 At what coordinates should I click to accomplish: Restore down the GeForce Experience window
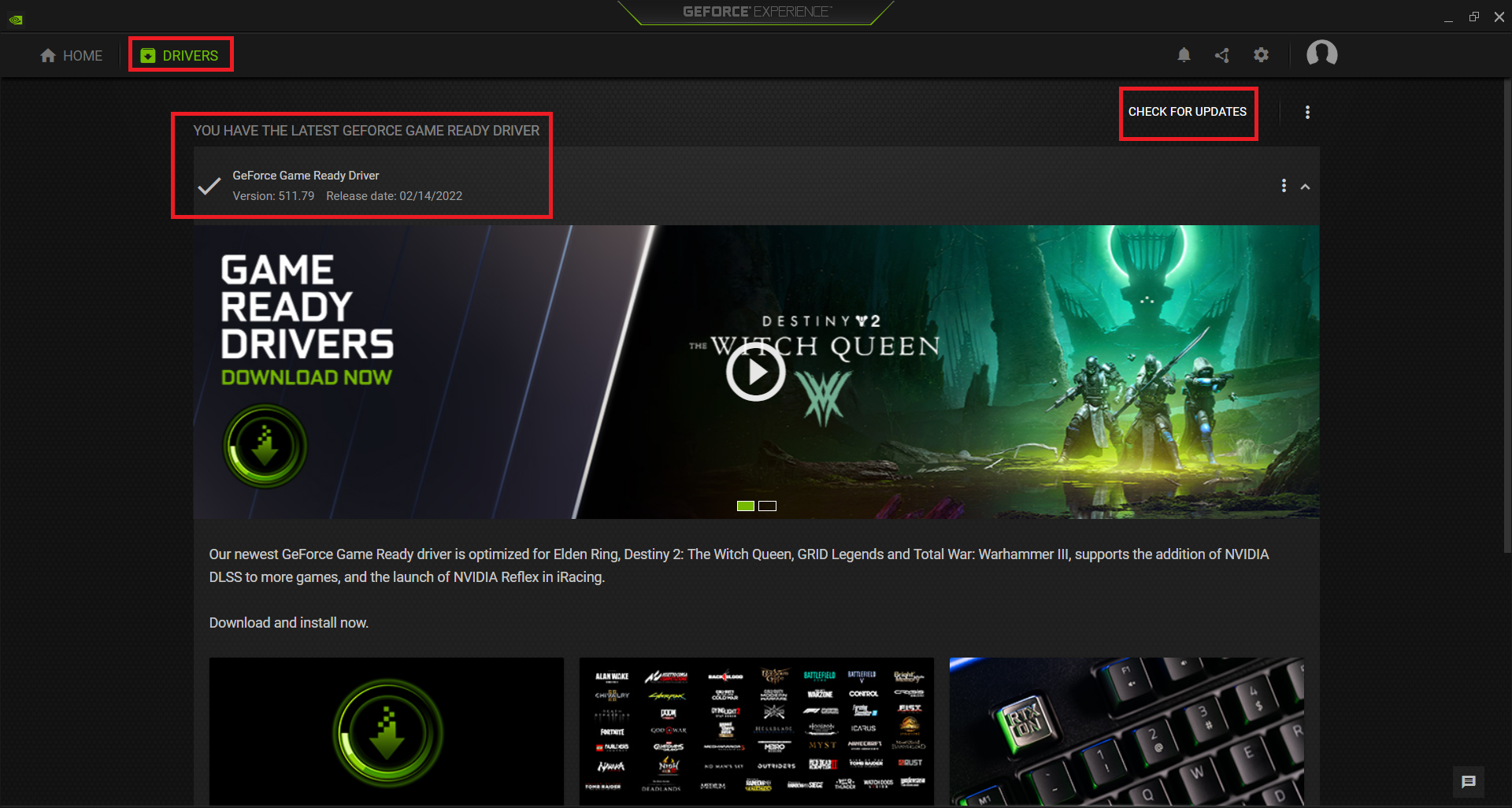pyautogui.click(x=1474, y=17)
